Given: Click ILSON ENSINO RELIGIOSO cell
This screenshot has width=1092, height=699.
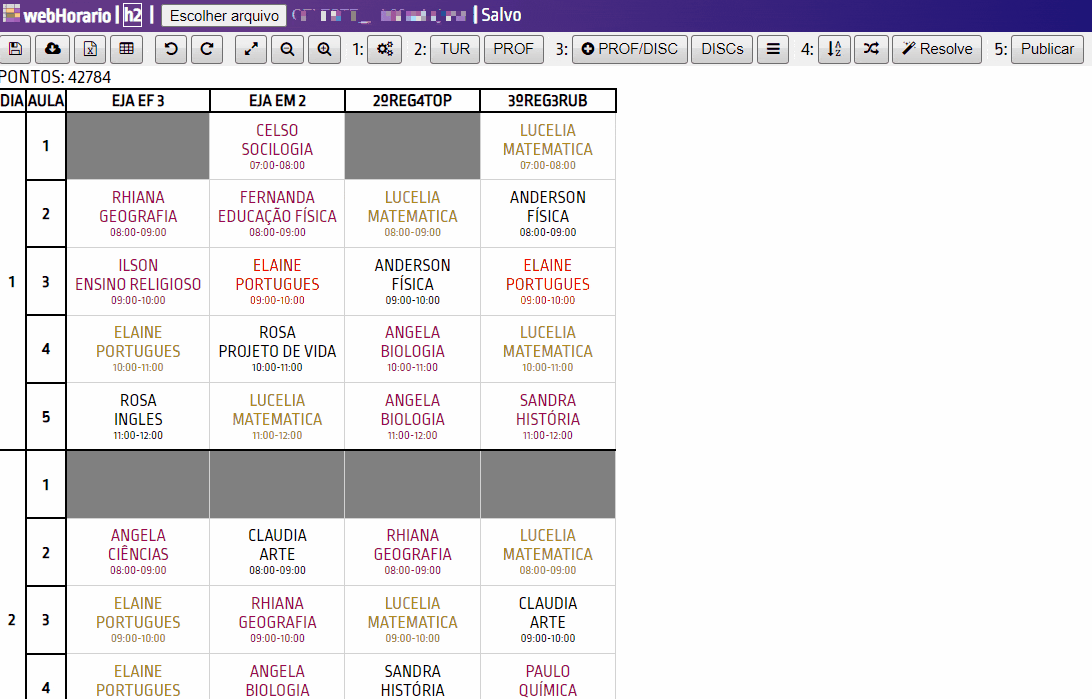Looking at the screenshot, I should tap(138, 281).
